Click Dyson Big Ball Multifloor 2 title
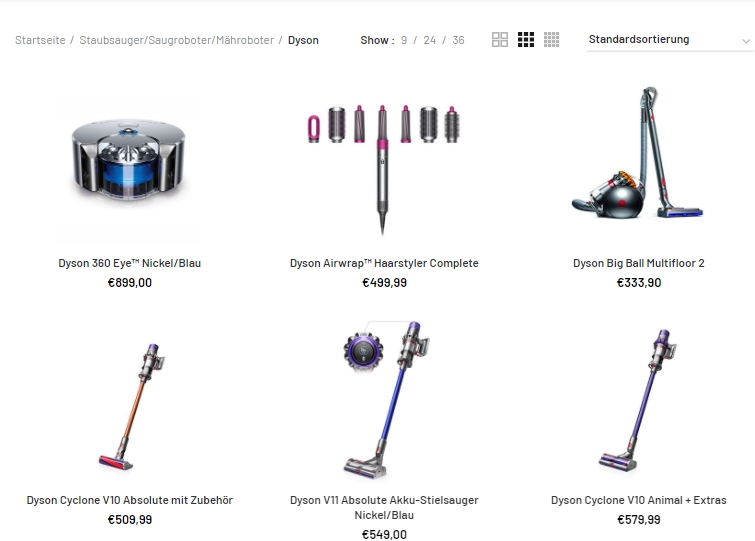Viewport: 755px width, 541px height. coord(638,263)
